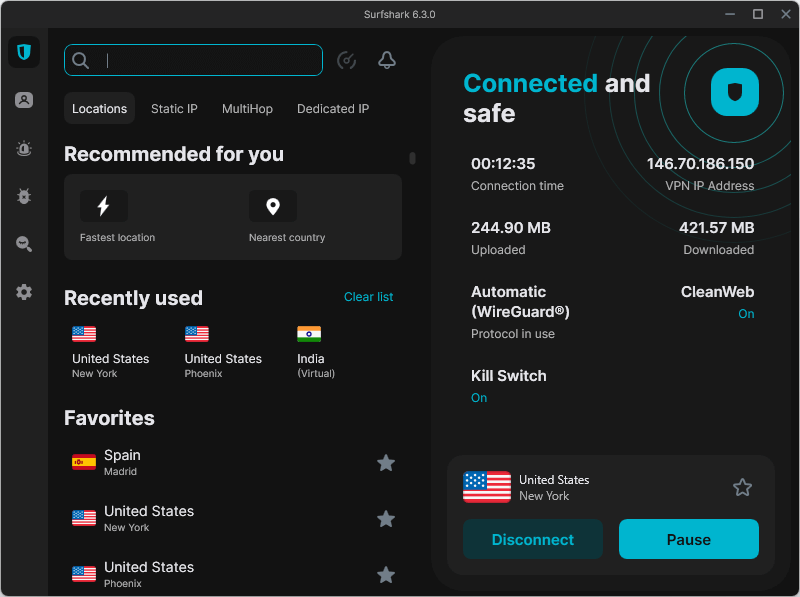Screen dimensions: 800x597
Task: Switch to the MultiHop tab
Action: (x=247, y=108)
